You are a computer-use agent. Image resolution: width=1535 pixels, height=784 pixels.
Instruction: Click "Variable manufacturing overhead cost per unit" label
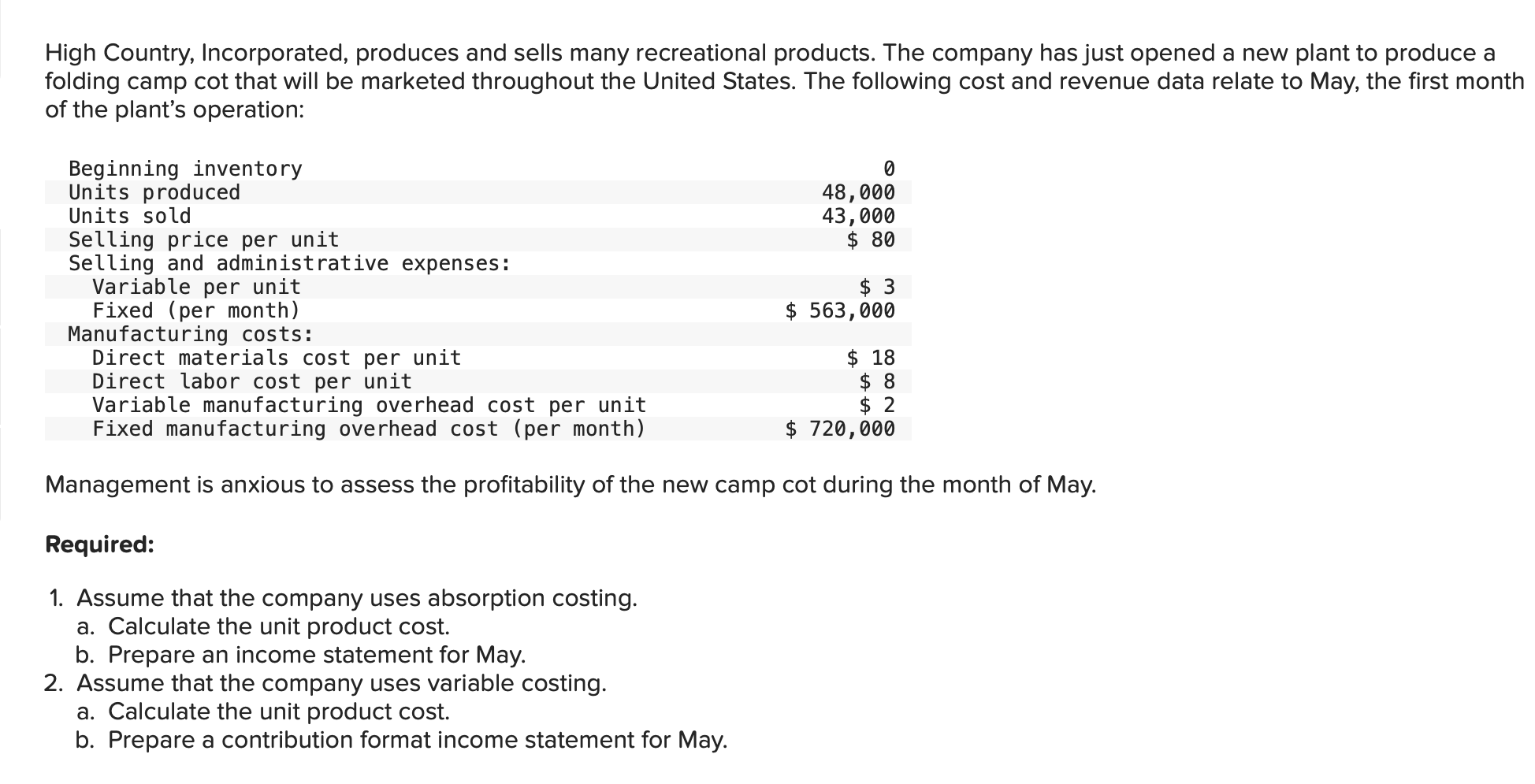pyautogui.click(x=369, y=405)
